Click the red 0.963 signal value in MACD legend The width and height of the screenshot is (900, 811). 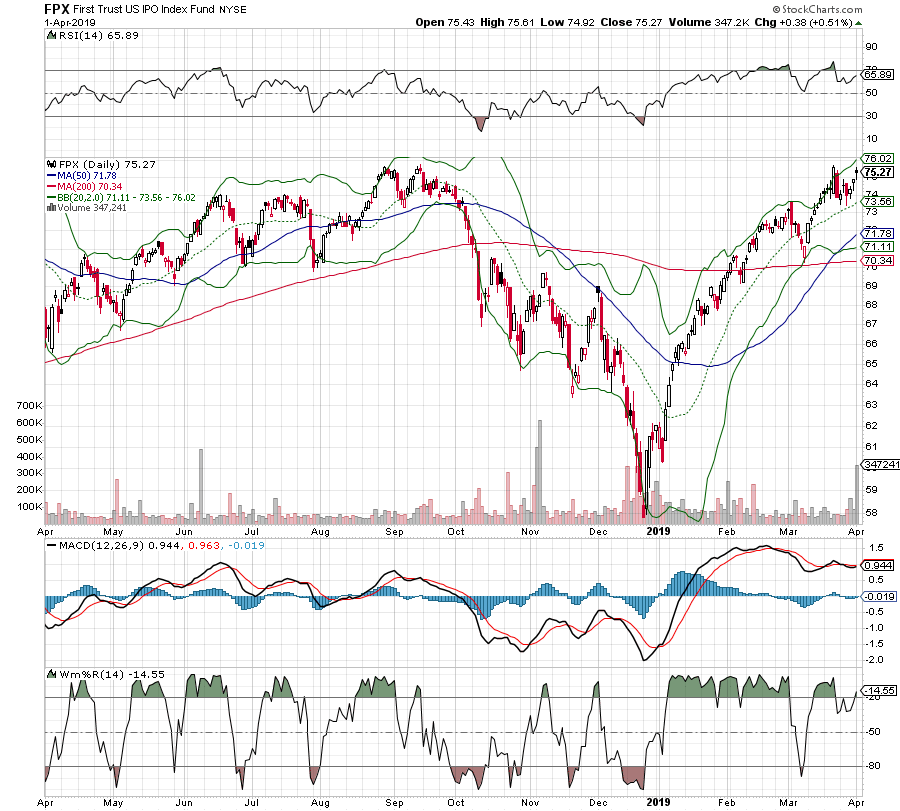pos(204,545)
